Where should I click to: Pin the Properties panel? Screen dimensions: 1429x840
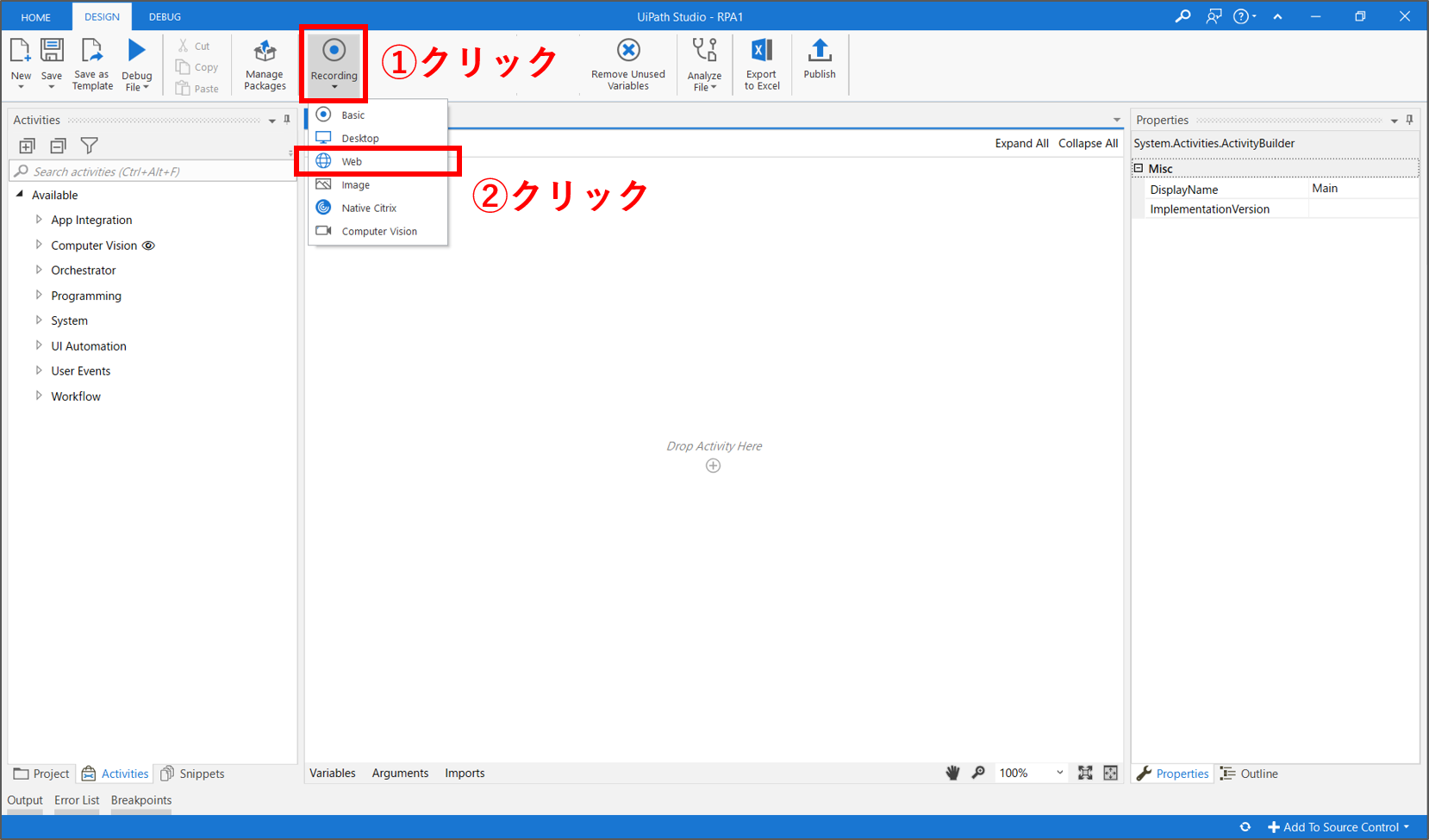[1409, 120]
